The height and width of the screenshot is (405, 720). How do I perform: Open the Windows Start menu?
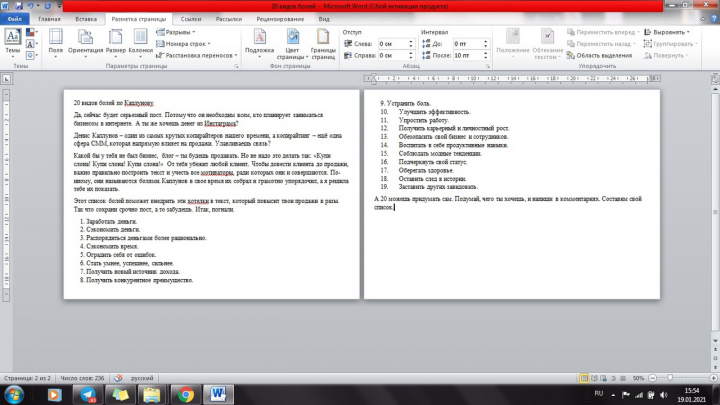tap(14, 394)
